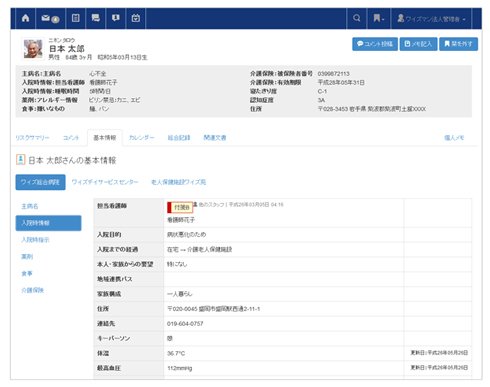Click the patient name 日本 太郎 header
Image resolution: width=490 pixels, height=387 pixels.
(66, 49)
